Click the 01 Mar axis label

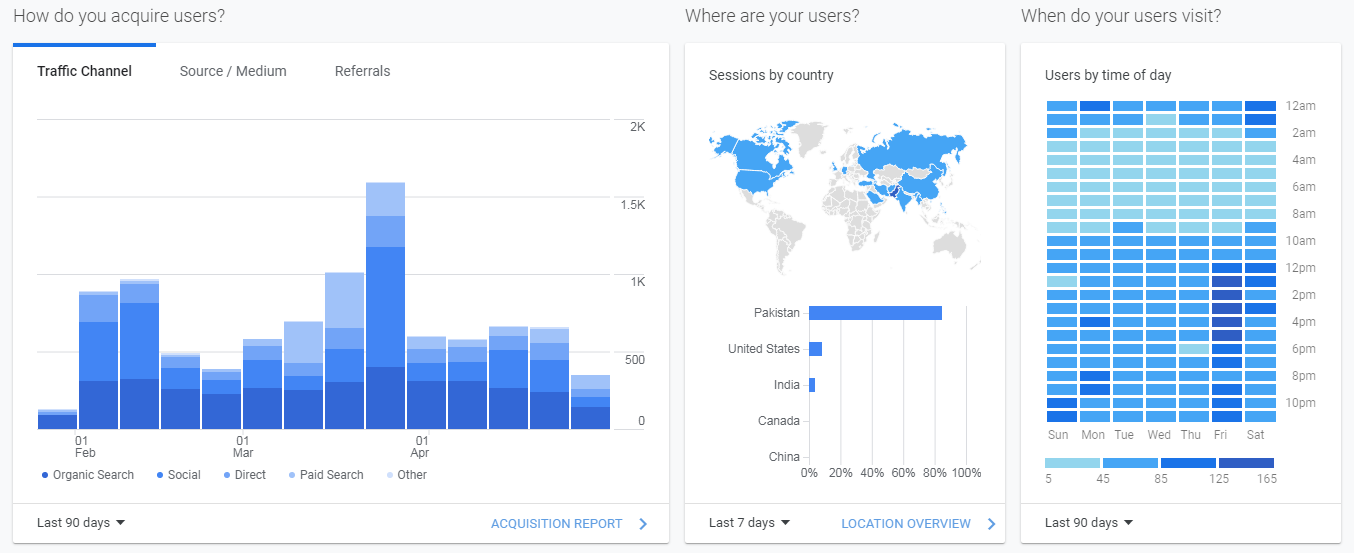click(x=243, y=446)
